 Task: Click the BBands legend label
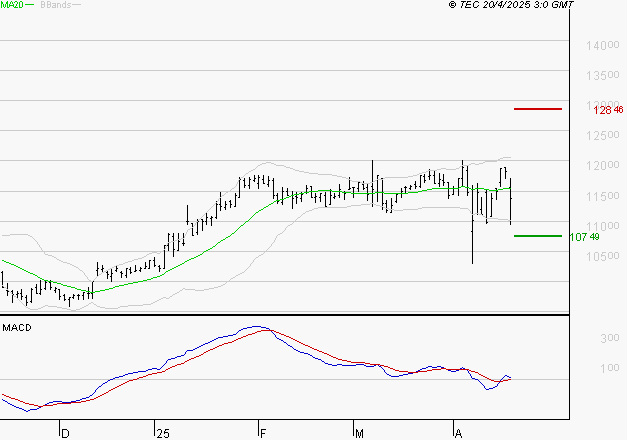54,6
